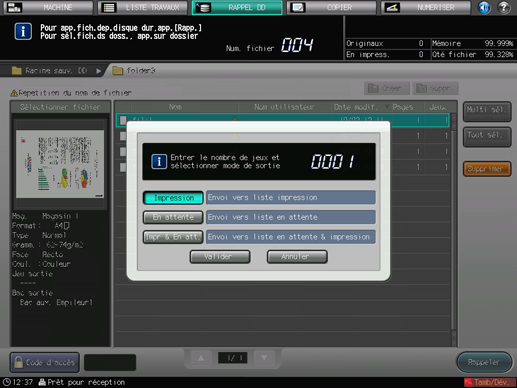
Task: Go to the NUMERISER tab
Action: [426, 7]
